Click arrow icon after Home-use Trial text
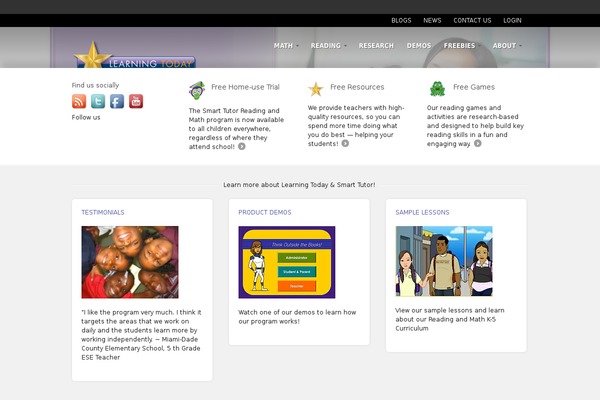 click(x=242, y=147)
